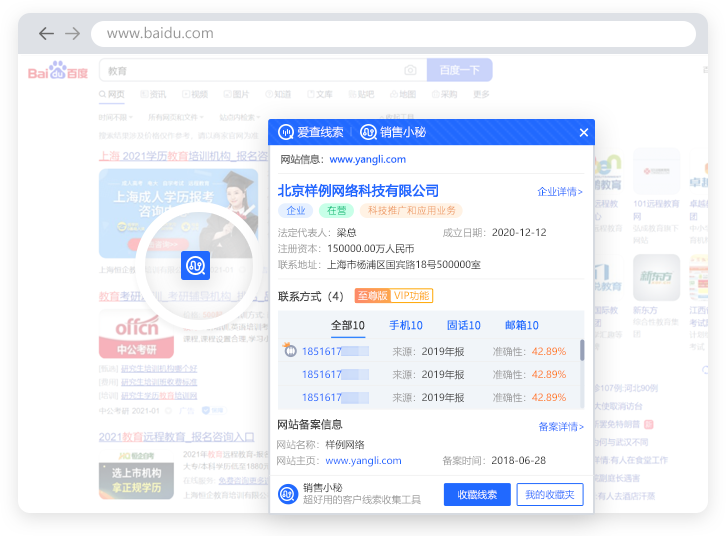726x536 pixels.
Task: Open the 更多 search categories
Action: point(481,94)
